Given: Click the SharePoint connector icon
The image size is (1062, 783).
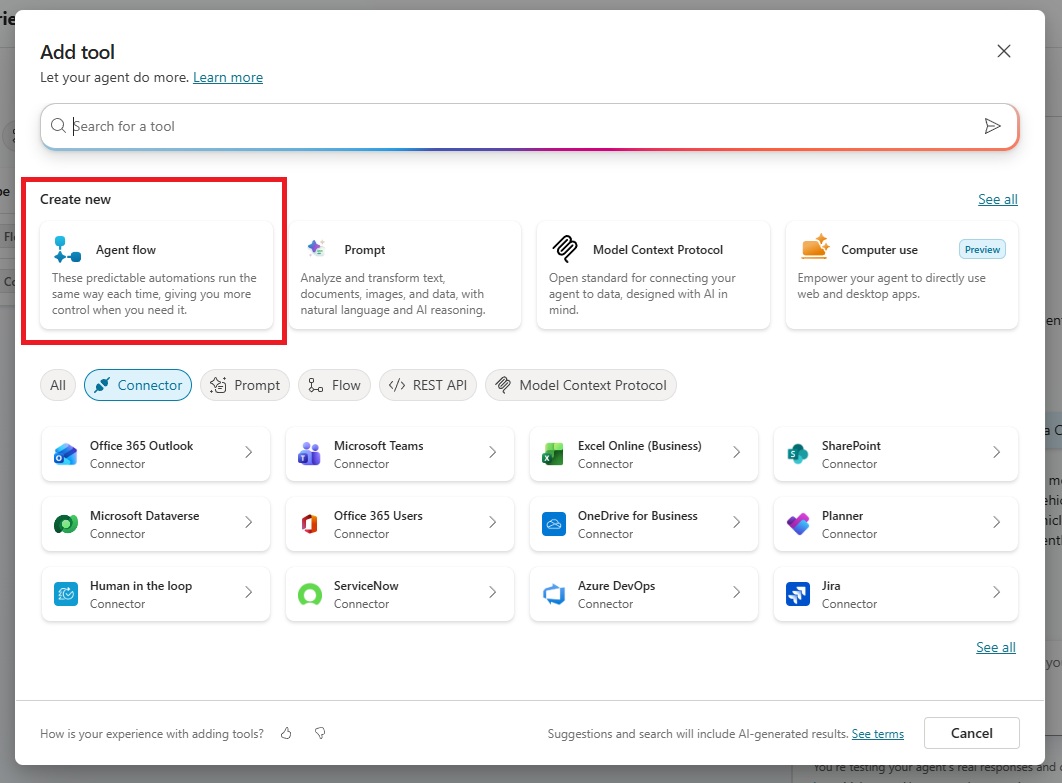Looking at the screenshot, I should coord(798,454).
